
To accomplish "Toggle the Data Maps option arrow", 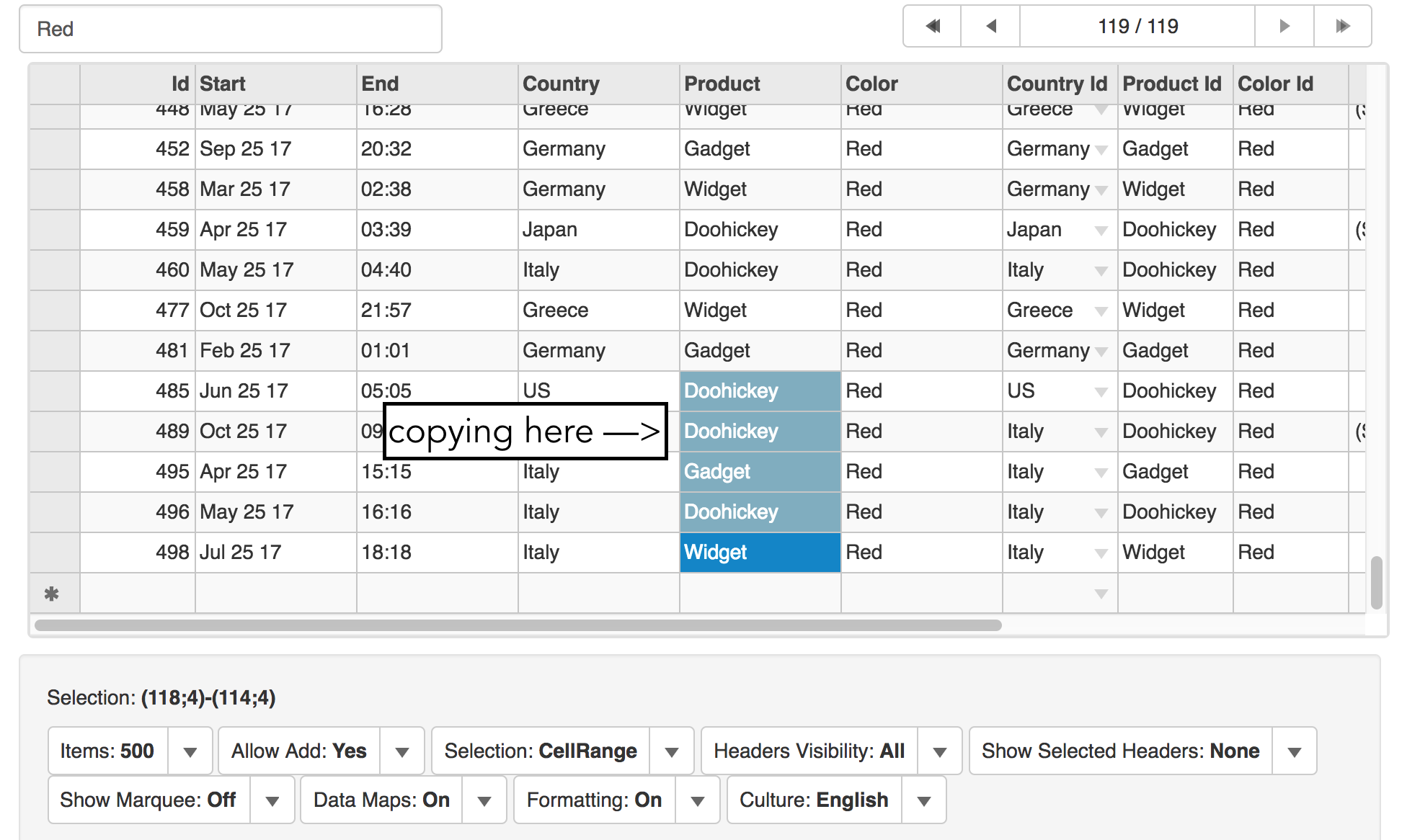I will click(484, 800).
